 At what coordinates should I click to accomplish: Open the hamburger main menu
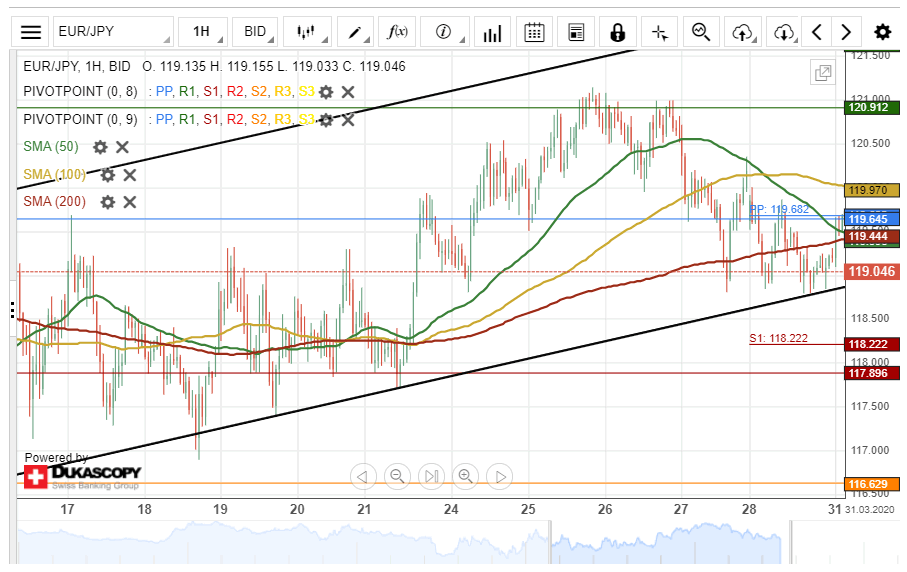pyautogui.click(x=31, y=32)
